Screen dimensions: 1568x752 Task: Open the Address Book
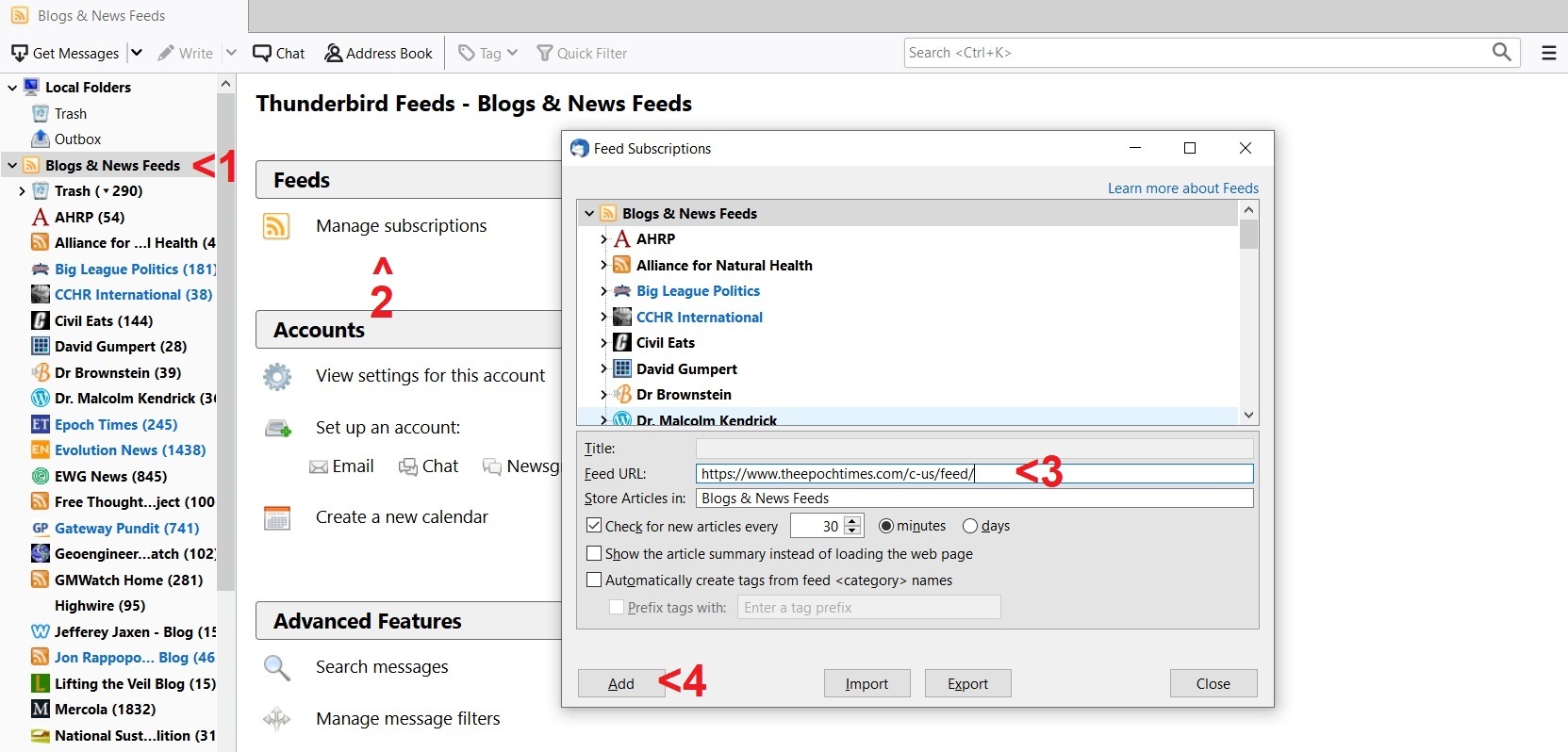[379, 53]
